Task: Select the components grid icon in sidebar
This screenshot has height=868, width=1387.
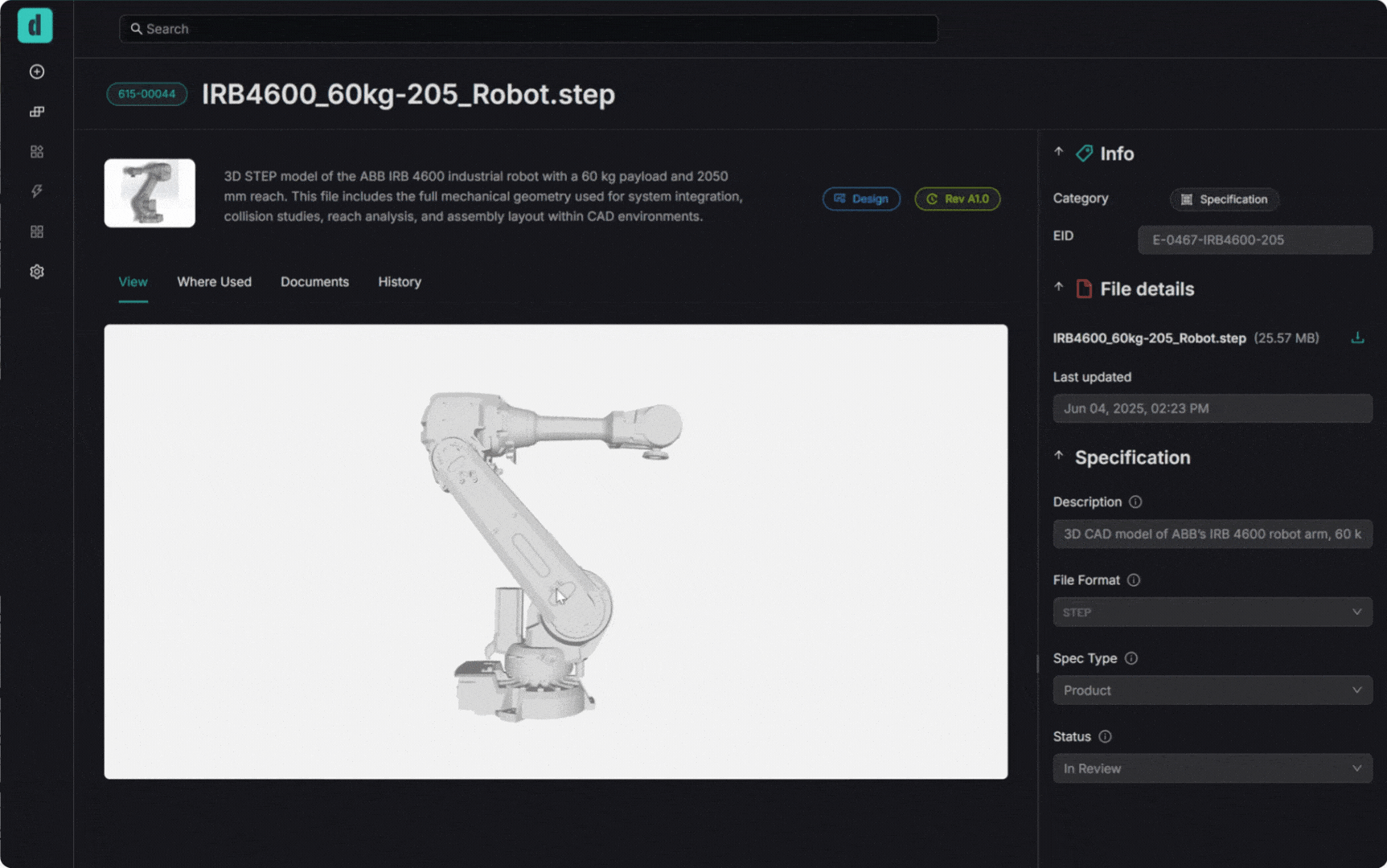Action: (x=36, y=151)
